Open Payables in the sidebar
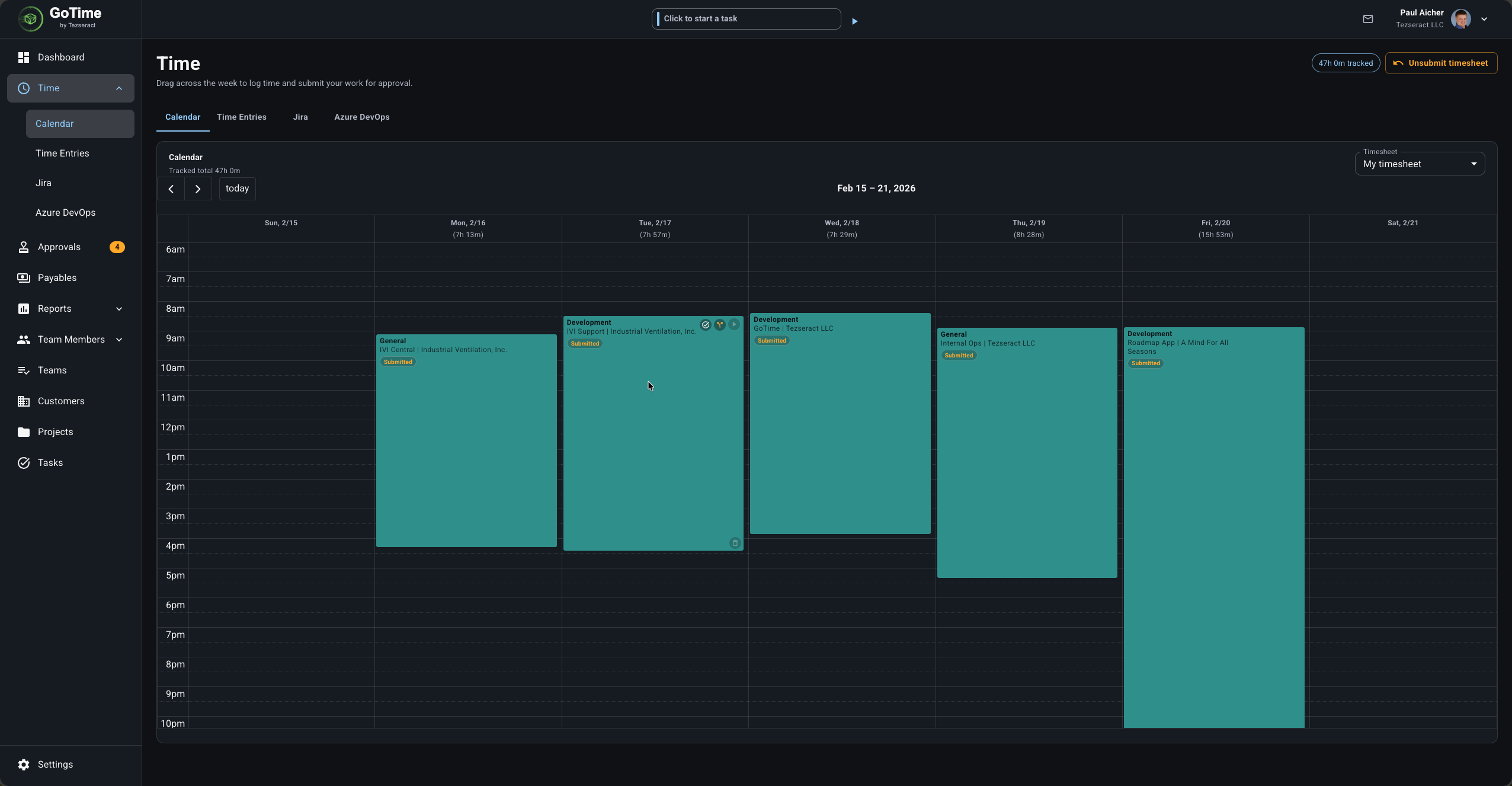This screenshot has height=786, width=1512. pyautogui.click(x=71, y=278)
